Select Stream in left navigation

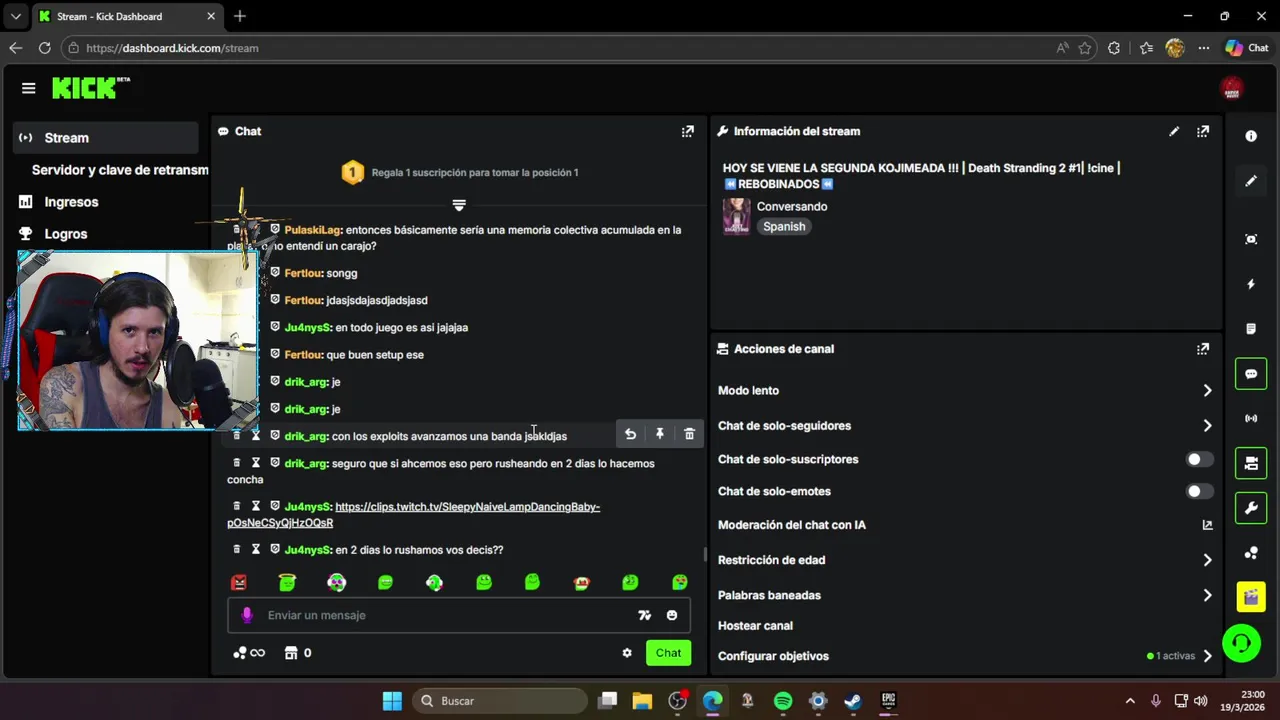106,138
